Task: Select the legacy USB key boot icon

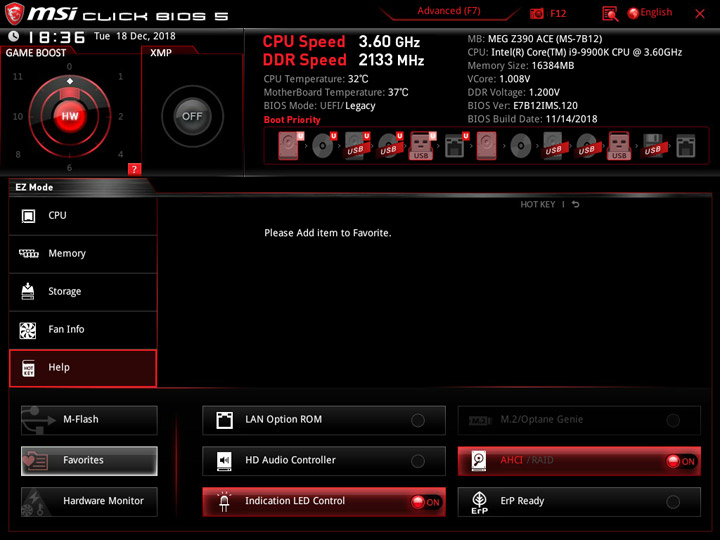Action: pos(619,146)
